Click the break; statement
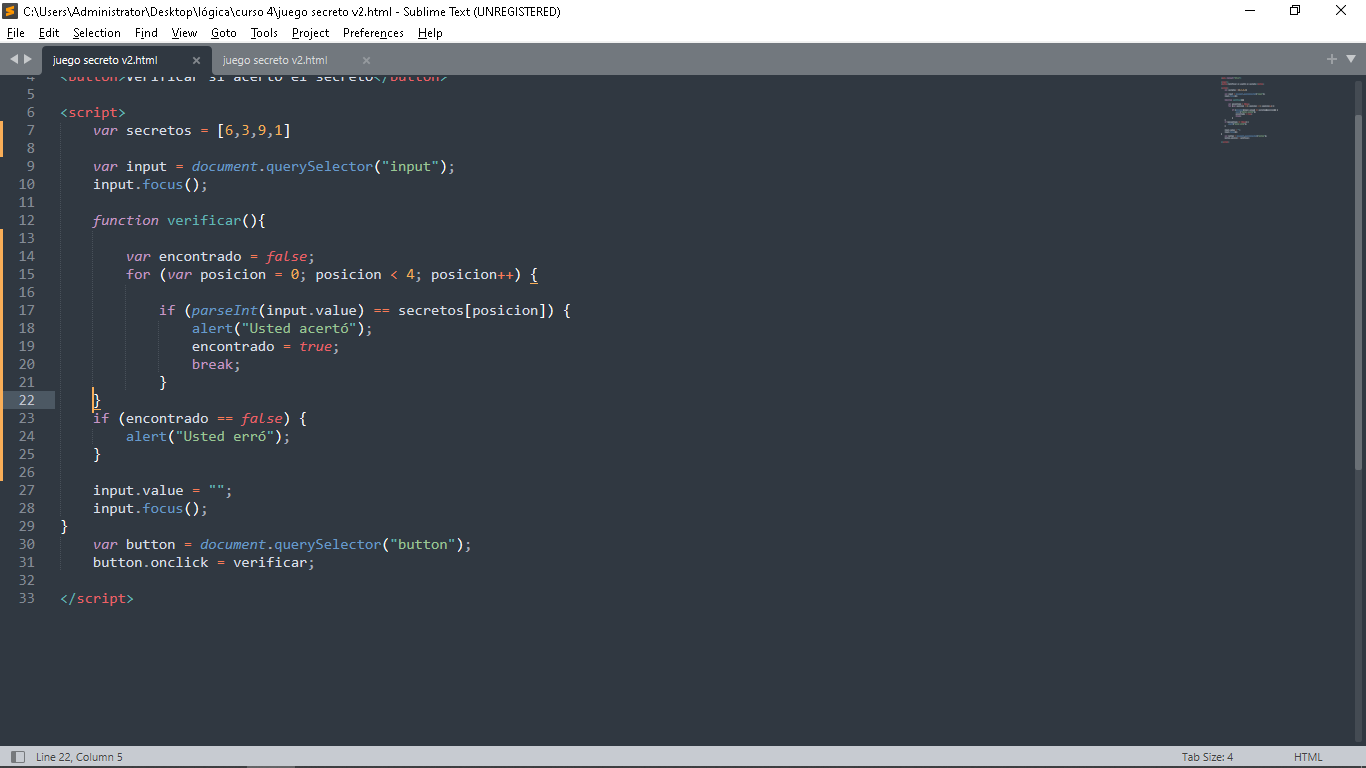Image resolution: width=1366 pixels, height=768 pixels. [216, 364]
